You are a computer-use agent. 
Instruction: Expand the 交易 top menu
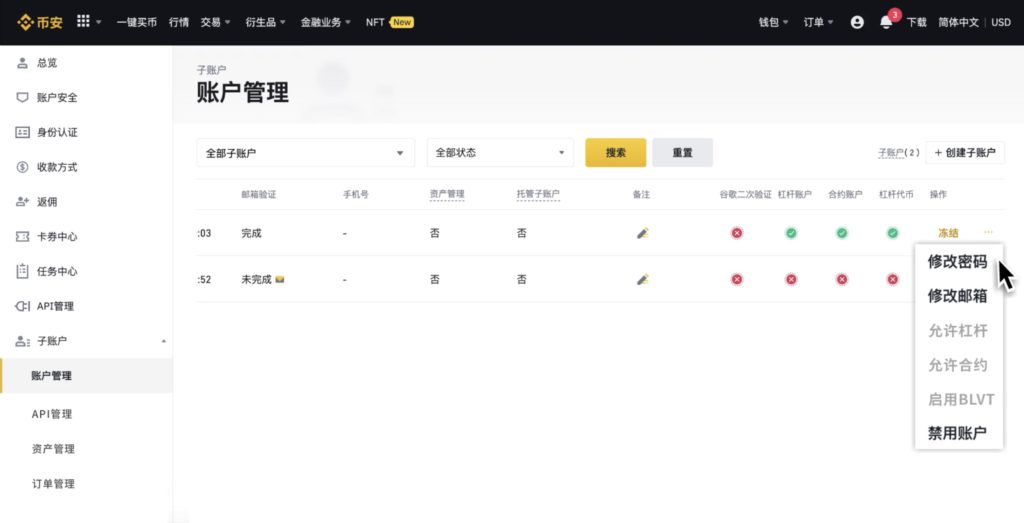pyautogui.click(x=216, y=22)
